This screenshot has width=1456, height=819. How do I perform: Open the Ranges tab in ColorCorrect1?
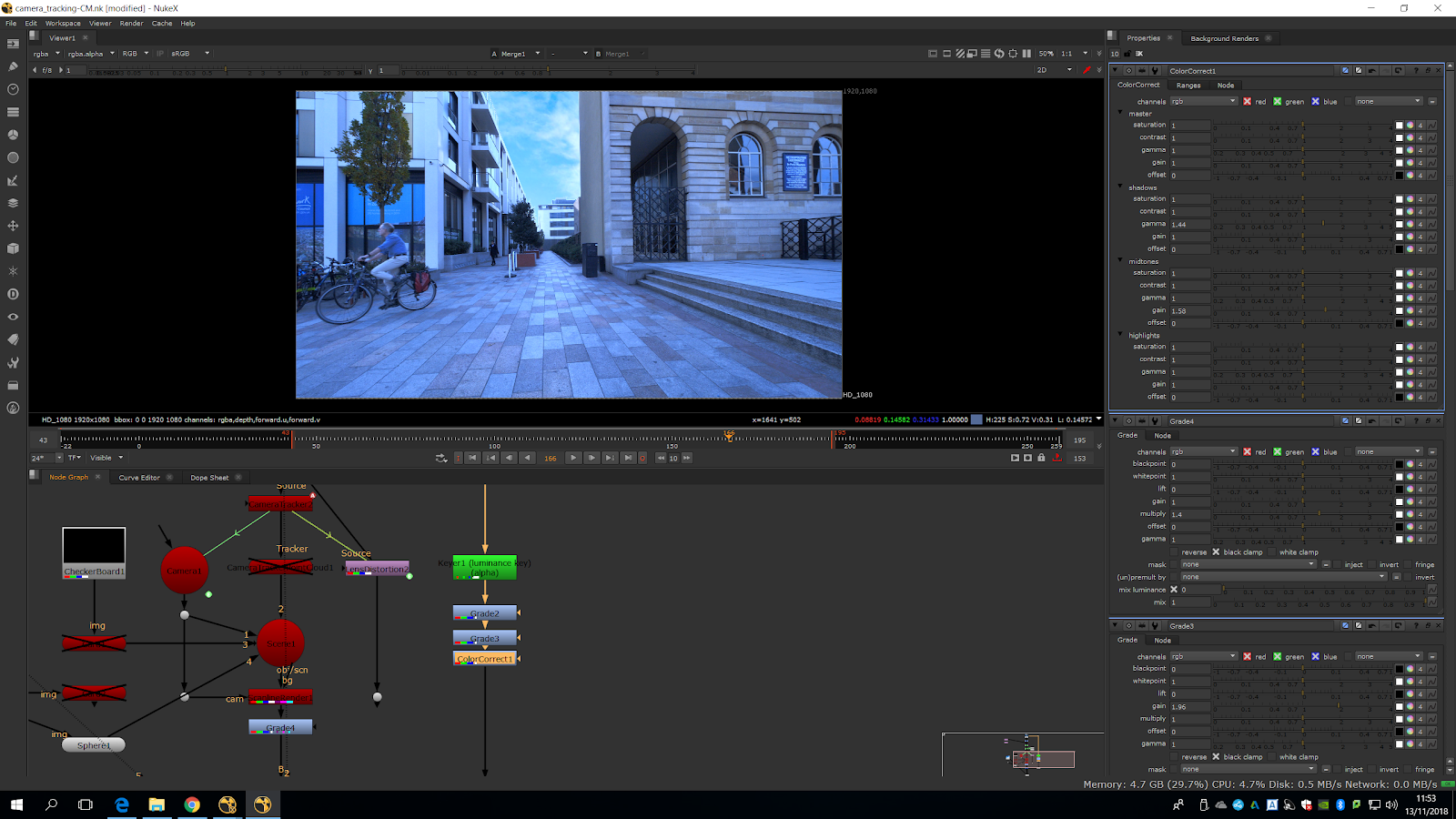(x=1188, y=86)
